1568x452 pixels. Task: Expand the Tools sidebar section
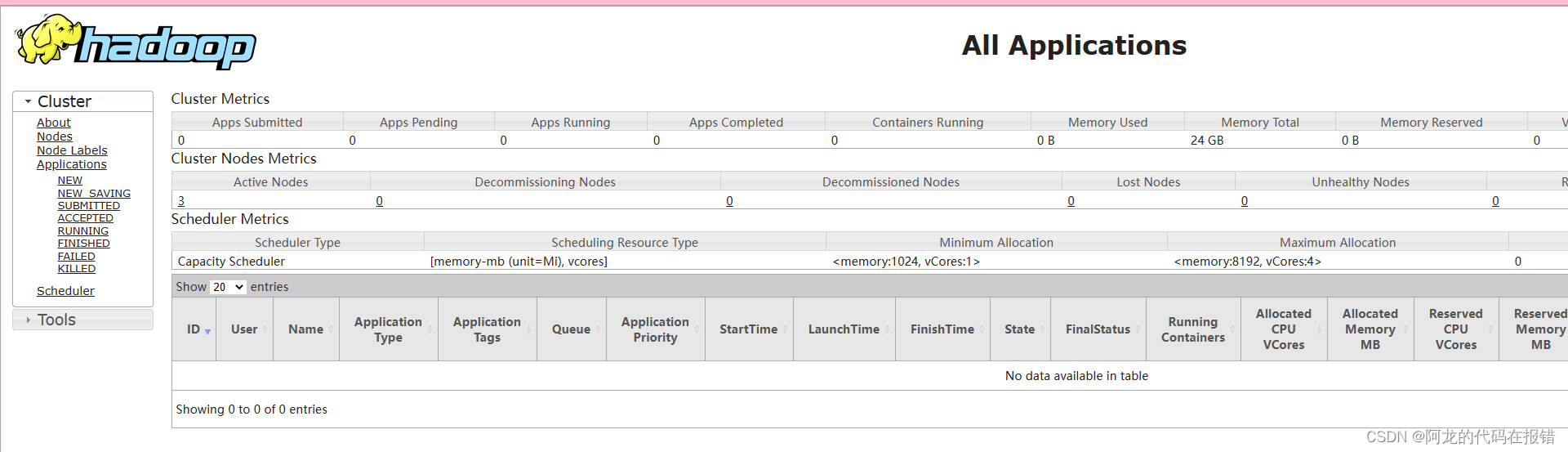28,320
